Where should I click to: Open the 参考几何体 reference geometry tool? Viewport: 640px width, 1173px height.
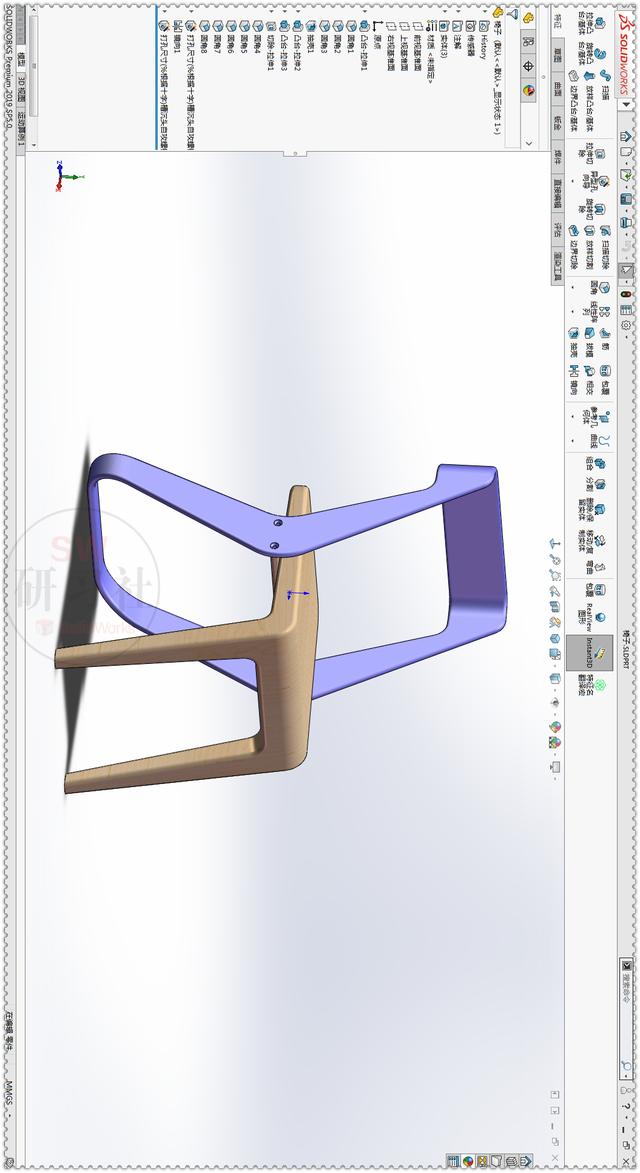[x=598, y=417]
